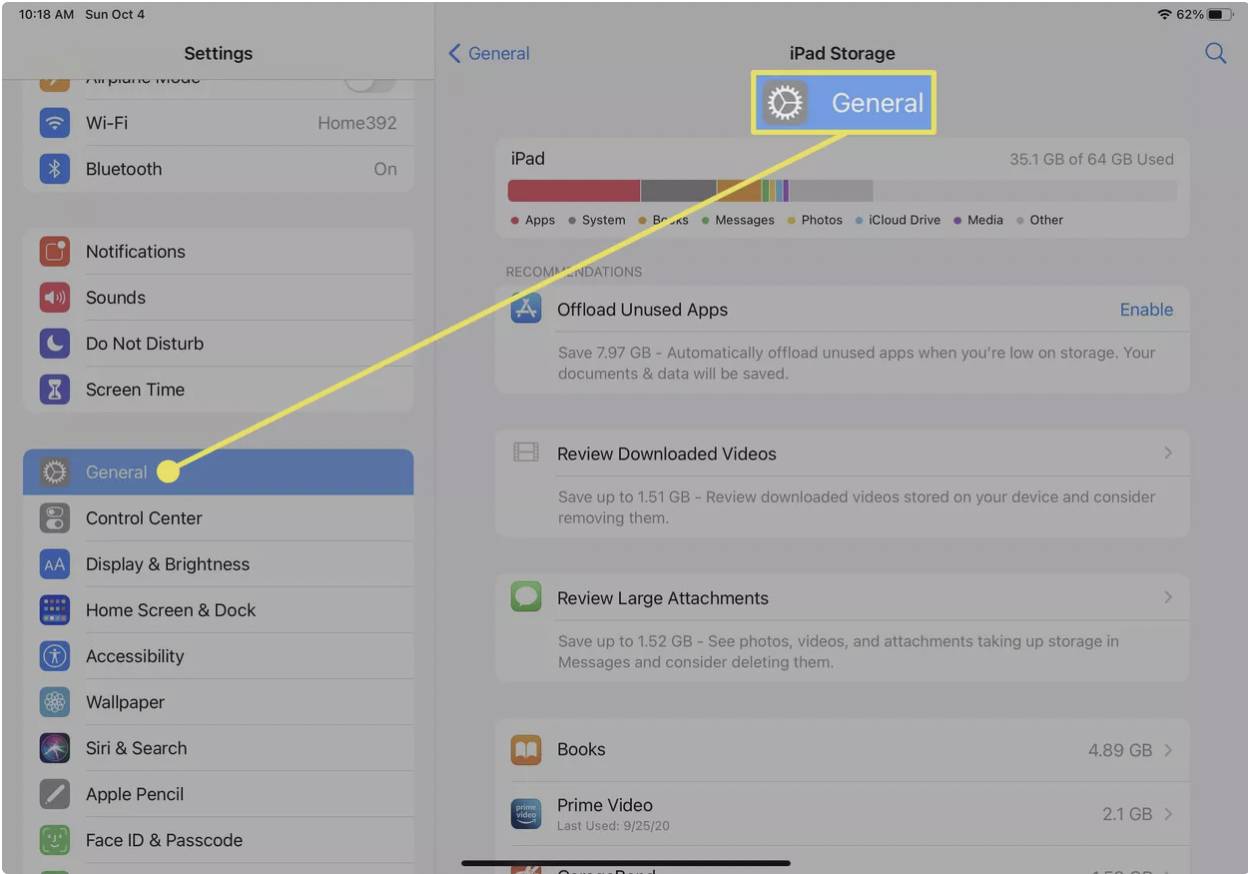Open Screen Time via its hourglass icon
The height and width of the screenshot is (874, 1248).
(54, 389)
